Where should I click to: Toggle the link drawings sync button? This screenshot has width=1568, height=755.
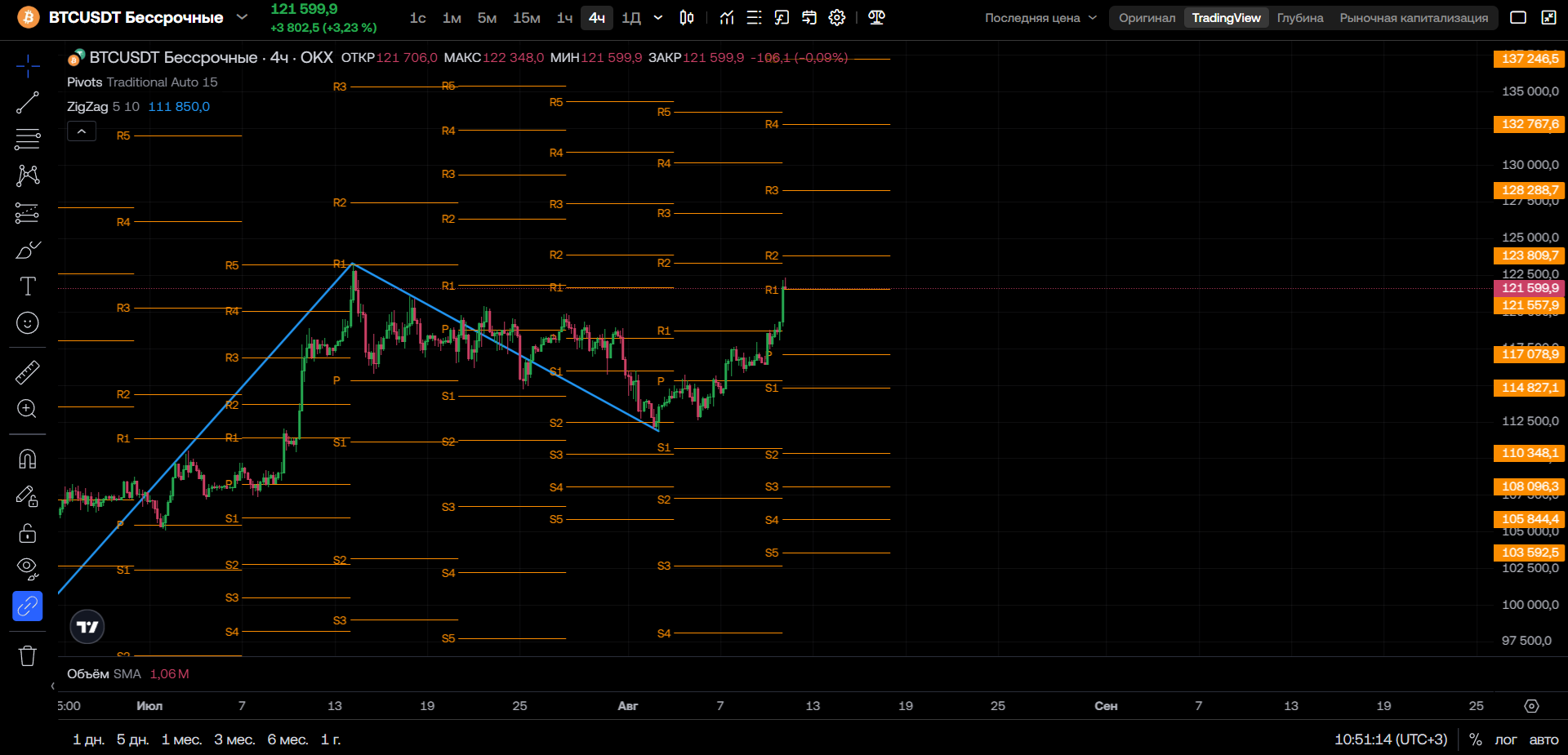click(28, 606)
